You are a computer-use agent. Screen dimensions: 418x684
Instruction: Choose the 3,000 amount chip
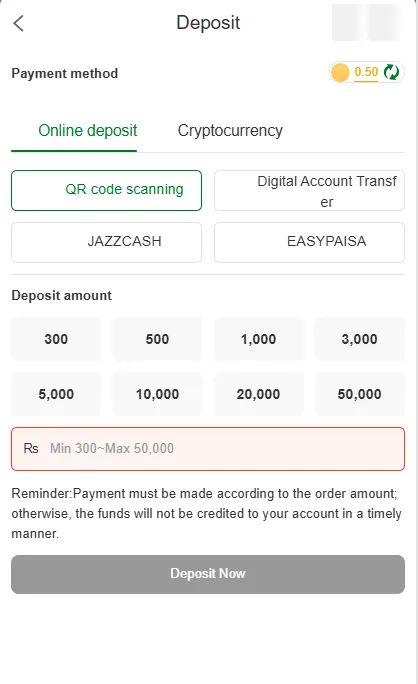[360, 339]
